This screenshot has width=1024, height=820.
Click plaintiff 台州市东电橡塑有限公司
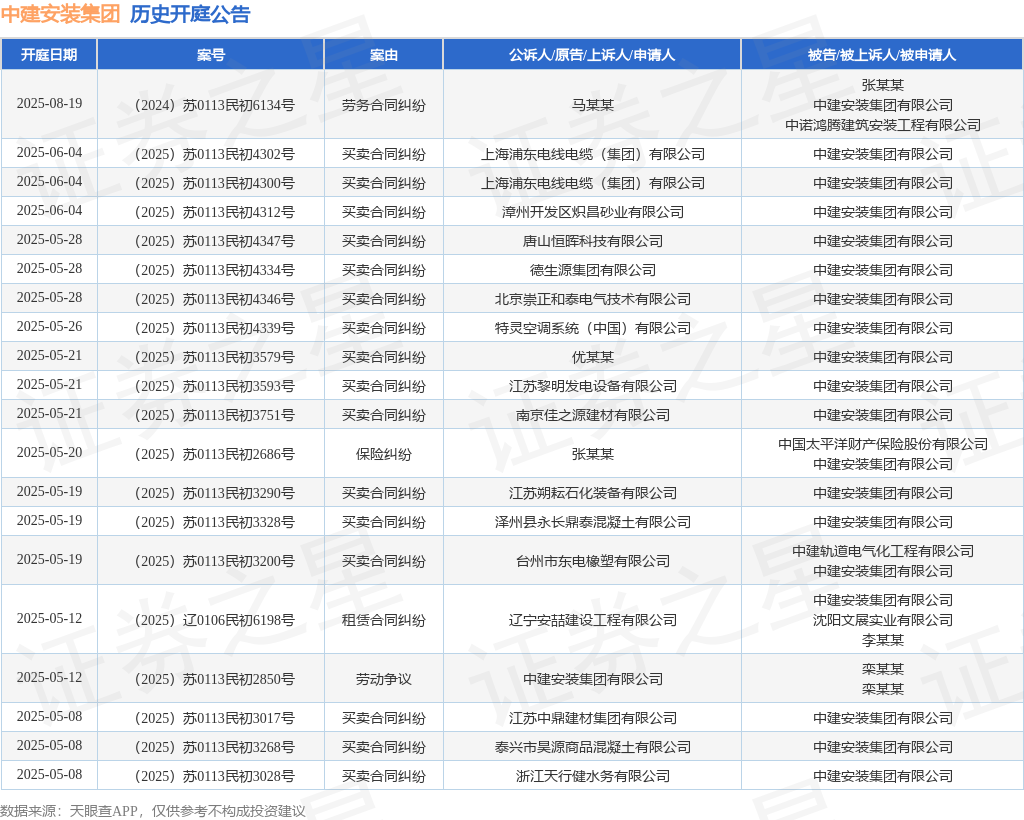[x=592, y=561]
